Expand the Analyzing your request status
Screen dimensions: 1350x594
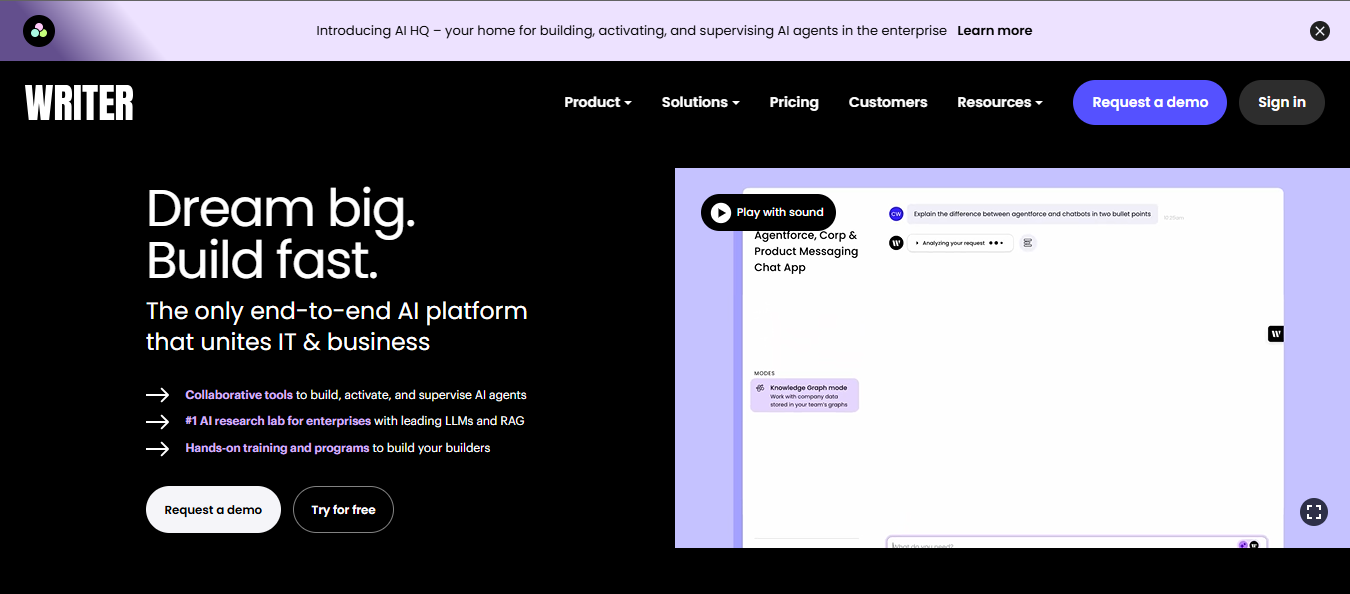pos(960,243)
